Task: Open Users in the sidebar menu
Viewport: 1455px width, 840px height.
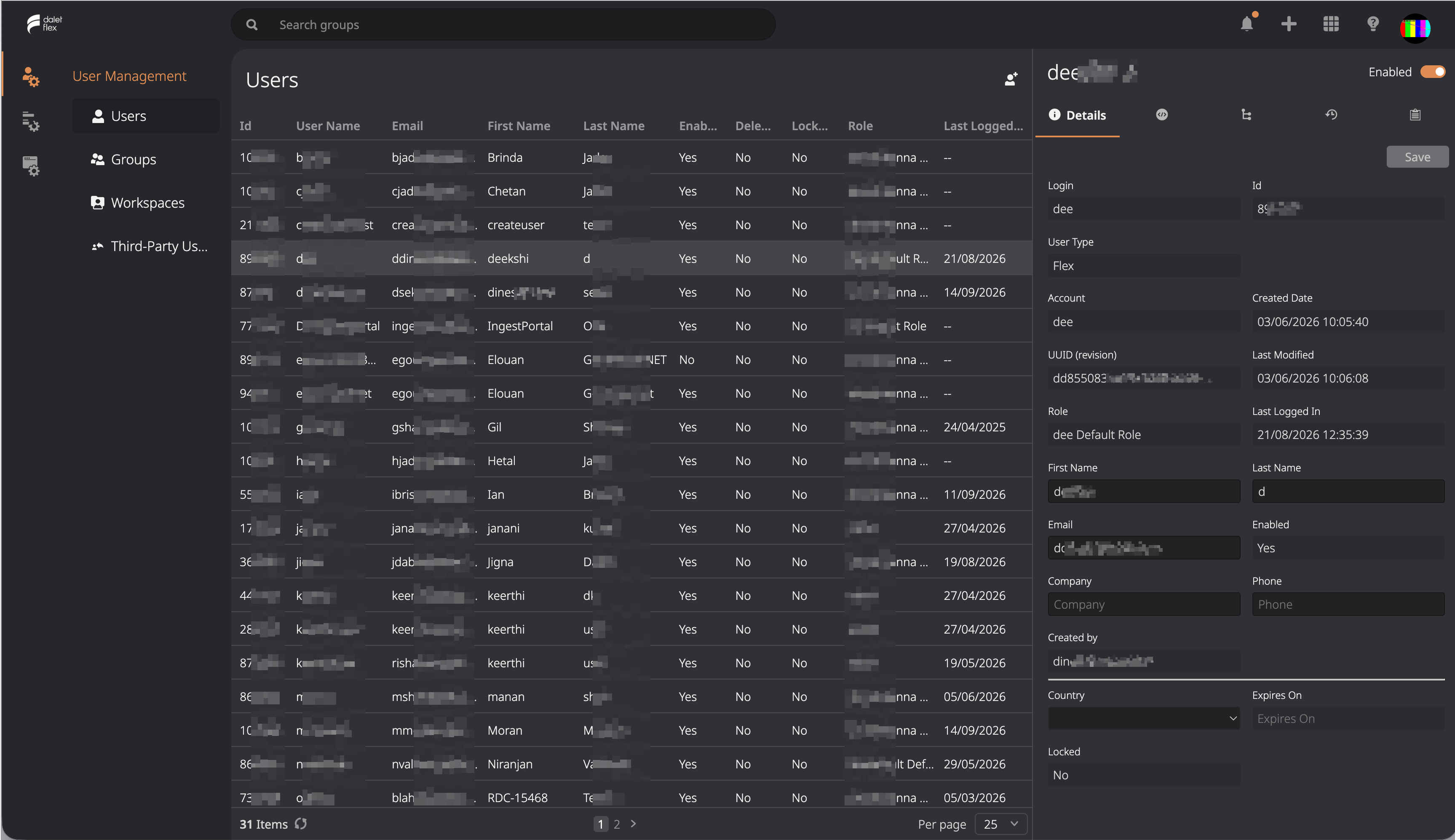Action: (145, 116)
